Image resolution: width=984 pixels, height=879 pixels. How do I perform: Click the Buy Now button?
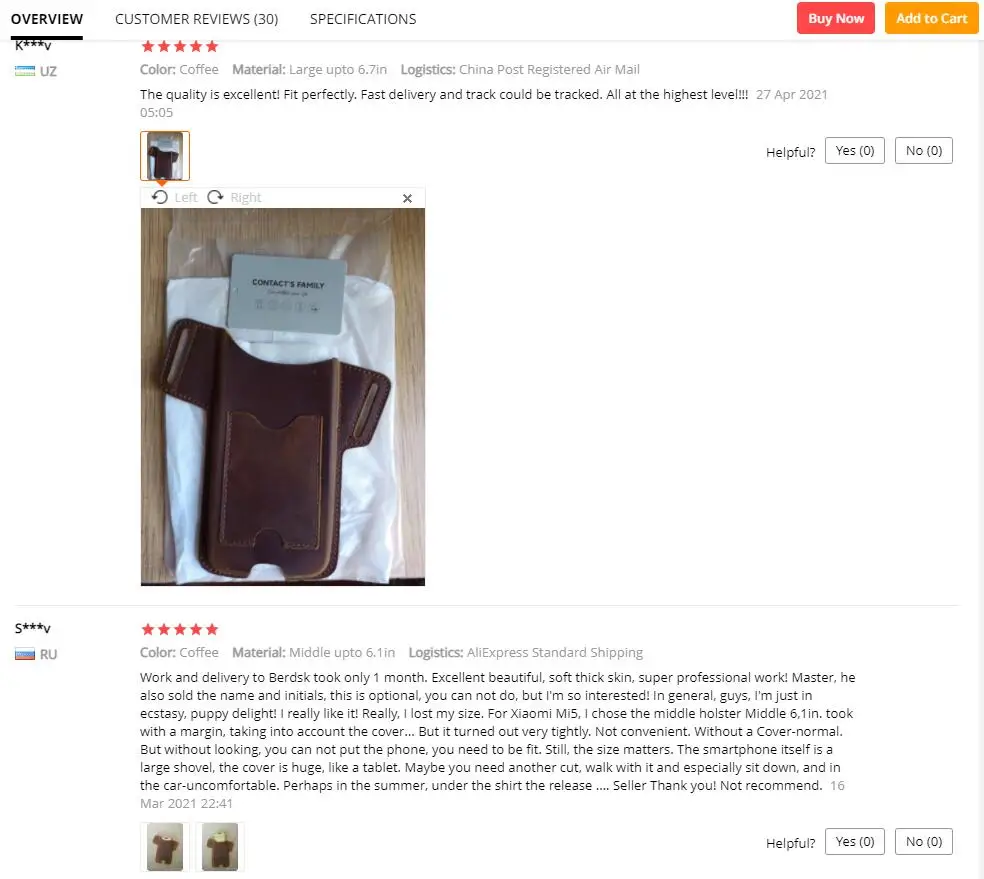click(x=836, y=18)
